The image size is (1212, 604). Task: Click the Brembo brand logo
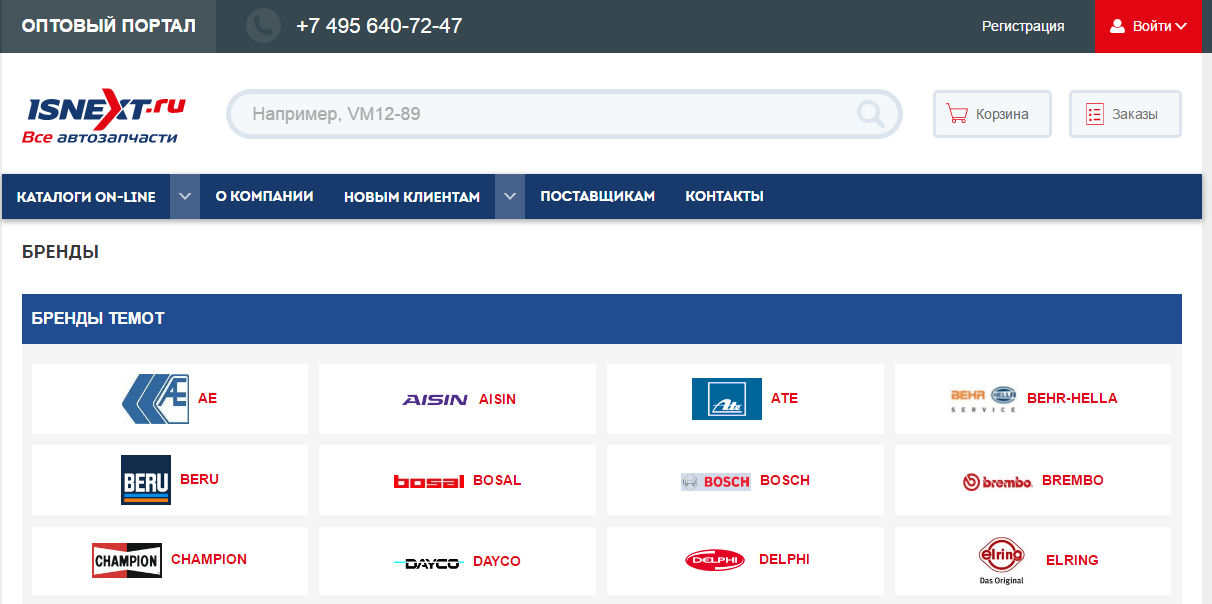click(x=998, y=482)
